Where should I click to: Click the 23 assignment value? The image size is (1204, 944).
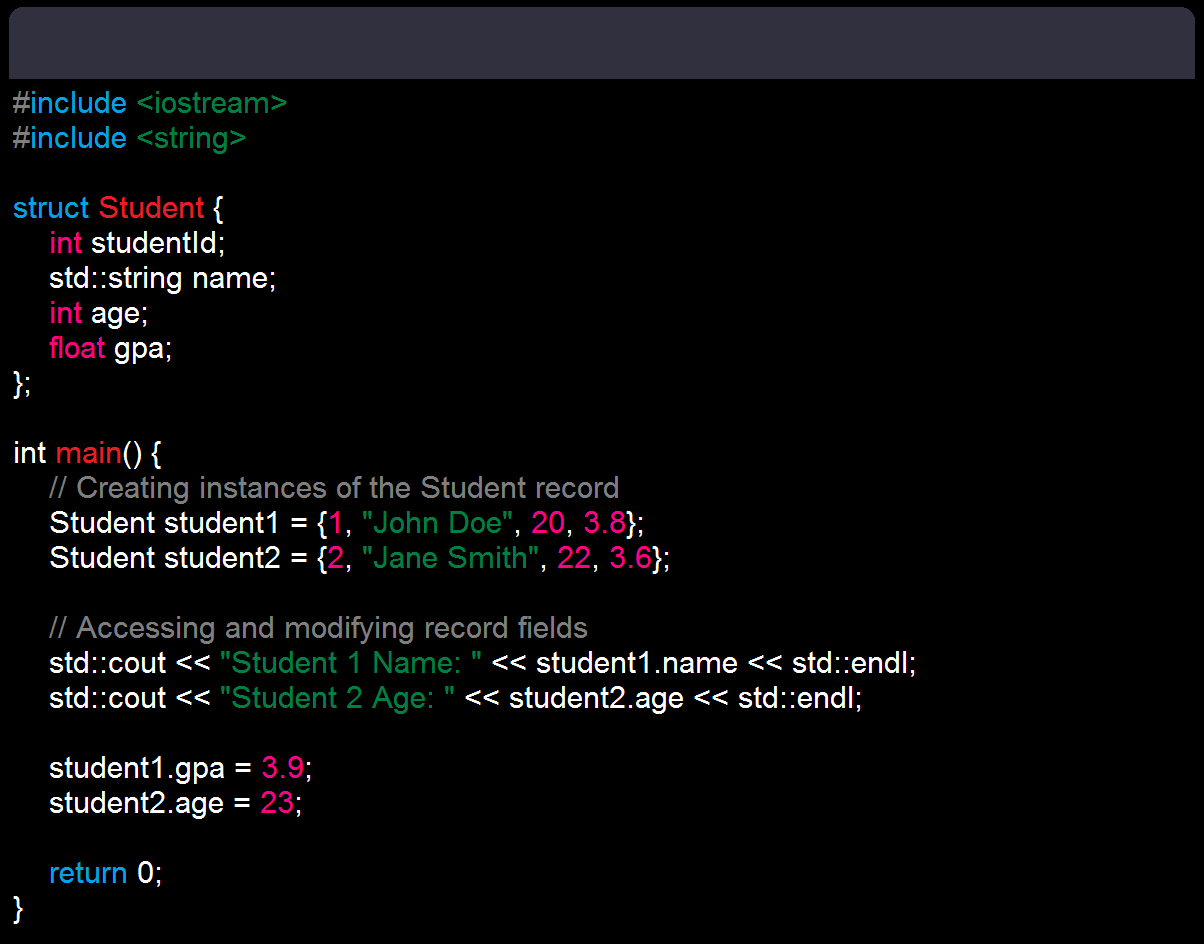pos(277,803)
